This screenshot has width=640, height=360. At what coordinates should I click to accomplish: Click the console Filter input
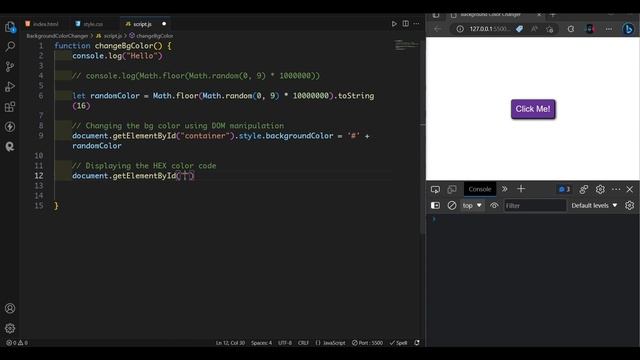[535, 205]
